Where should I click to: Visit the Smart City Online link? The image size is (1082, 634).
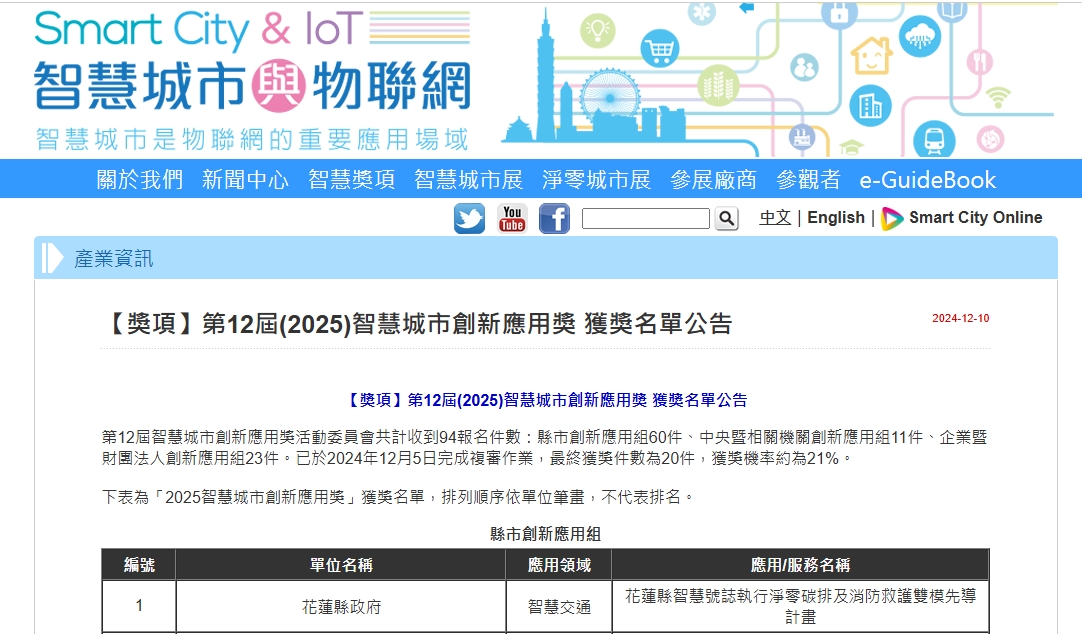962,218
